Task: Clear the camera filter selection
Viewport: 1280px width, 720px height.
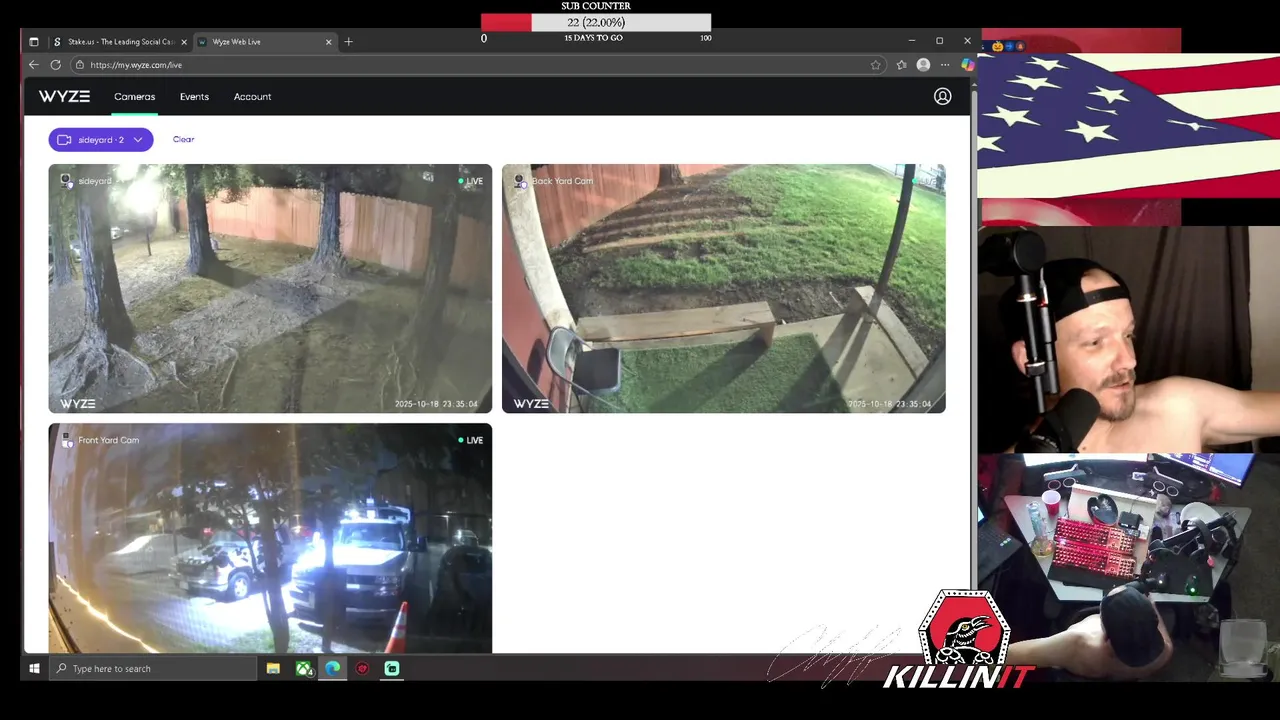Action: coord(183,140)
